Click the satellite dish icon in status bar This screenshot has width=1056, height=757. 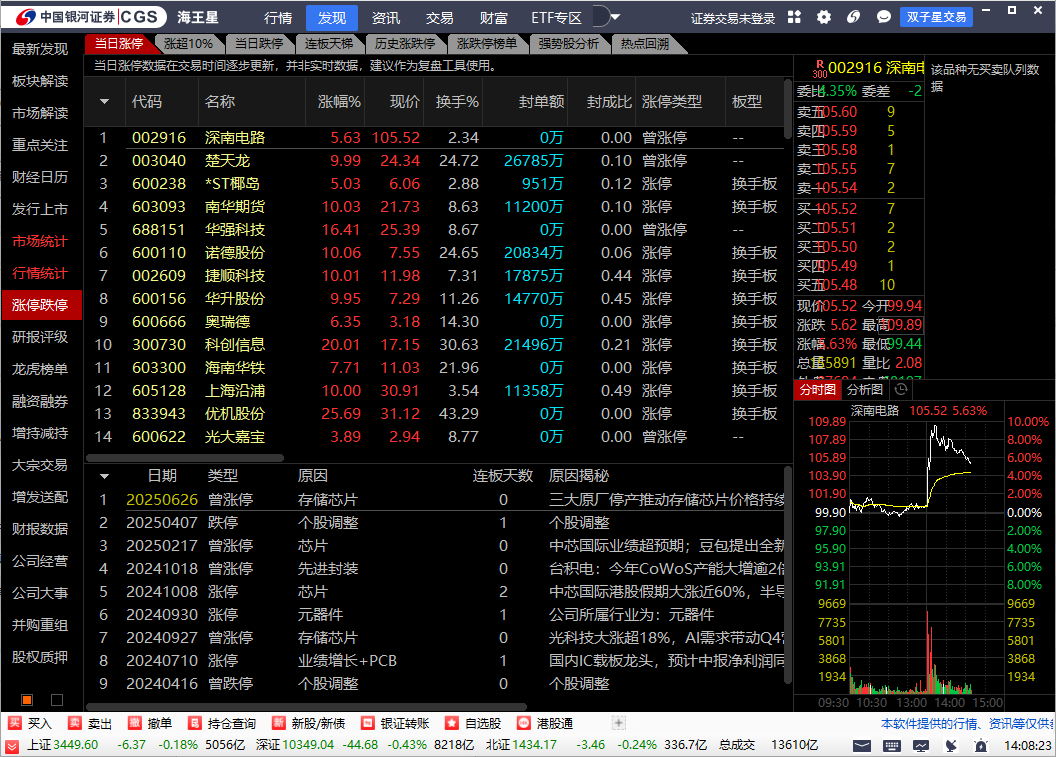[951, 746]
